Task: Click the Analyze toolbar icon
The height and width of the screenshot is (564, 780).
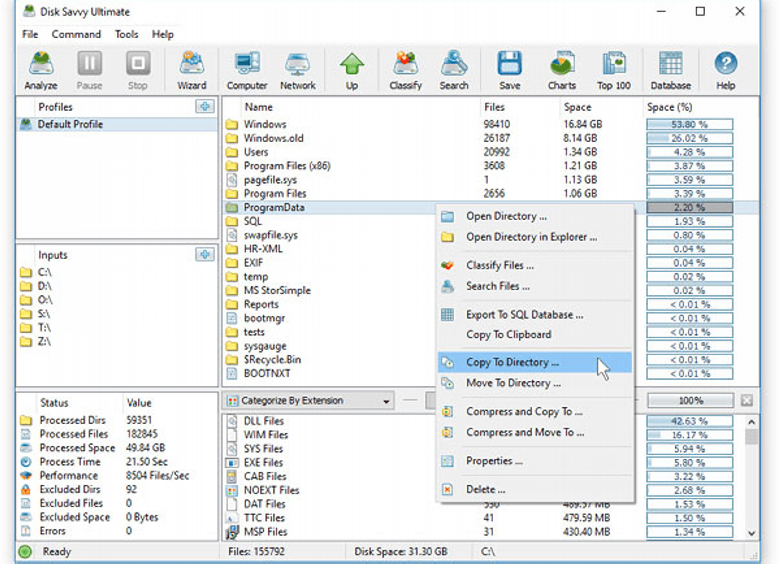Action: pos(41,70)
